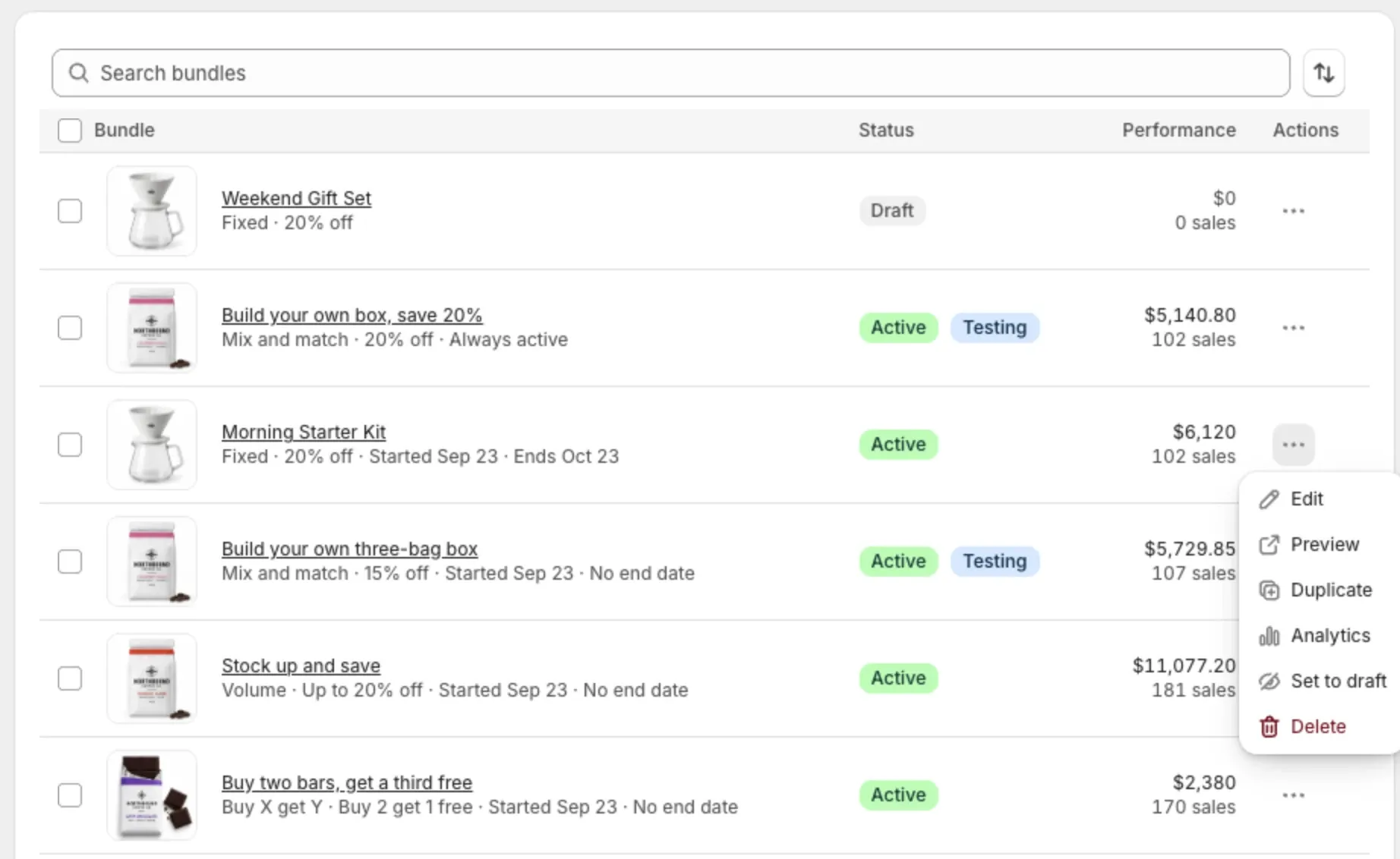Select the Stock up and save checkbox
Screen dimensions: 1400x859
coord(70,678)
